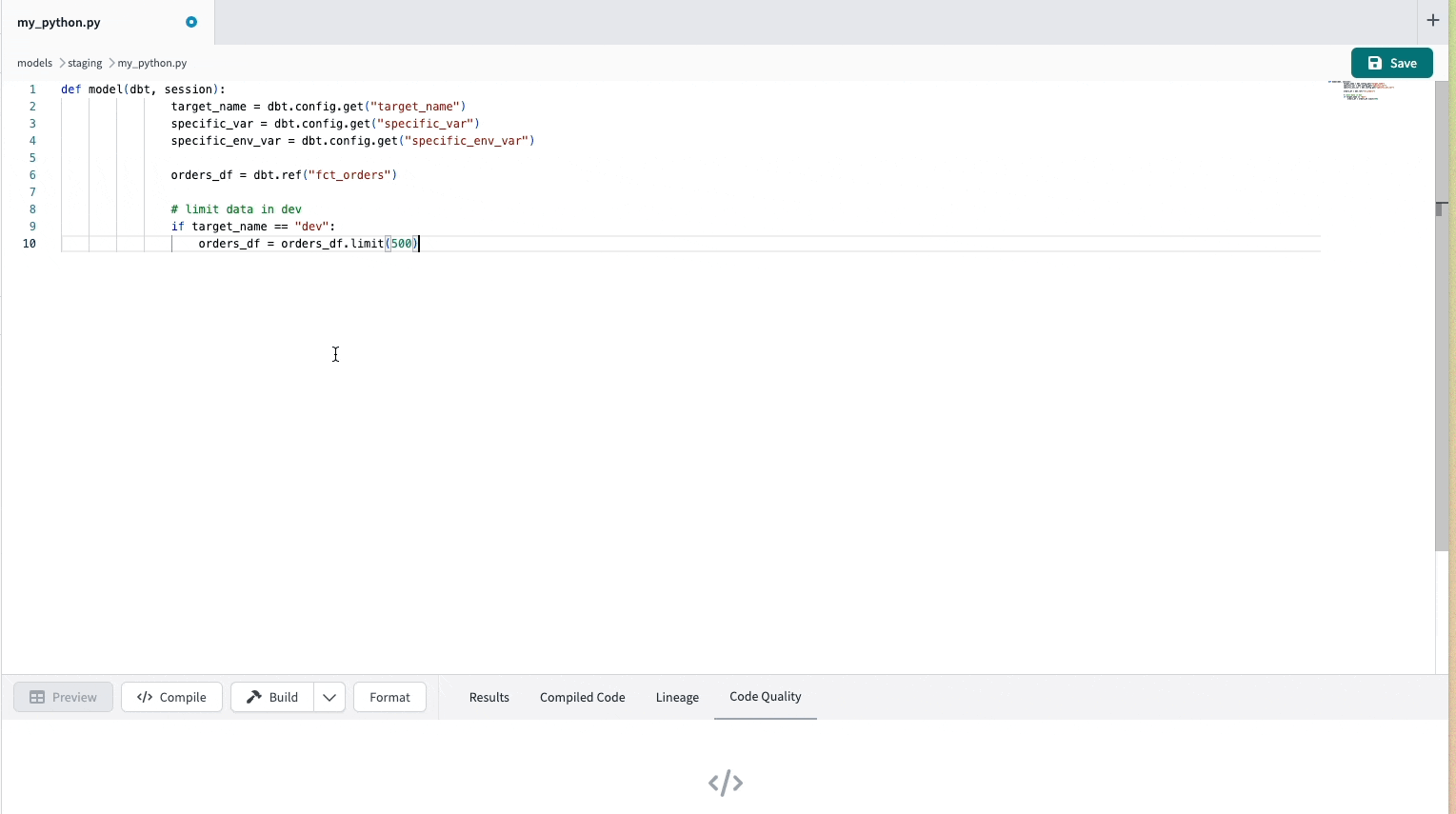This screenshot has width=1456, height=814.
Task: Open a new editor tab with the plus icon
Action: coord(1433,19)
